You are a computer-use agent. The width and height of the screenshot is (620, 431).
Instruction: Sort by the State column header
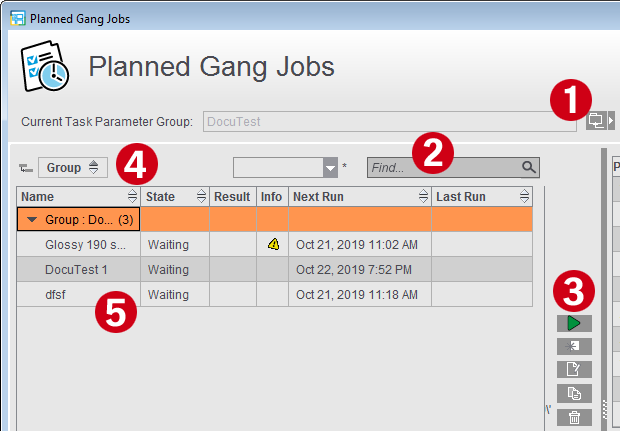tap(170, 197)
